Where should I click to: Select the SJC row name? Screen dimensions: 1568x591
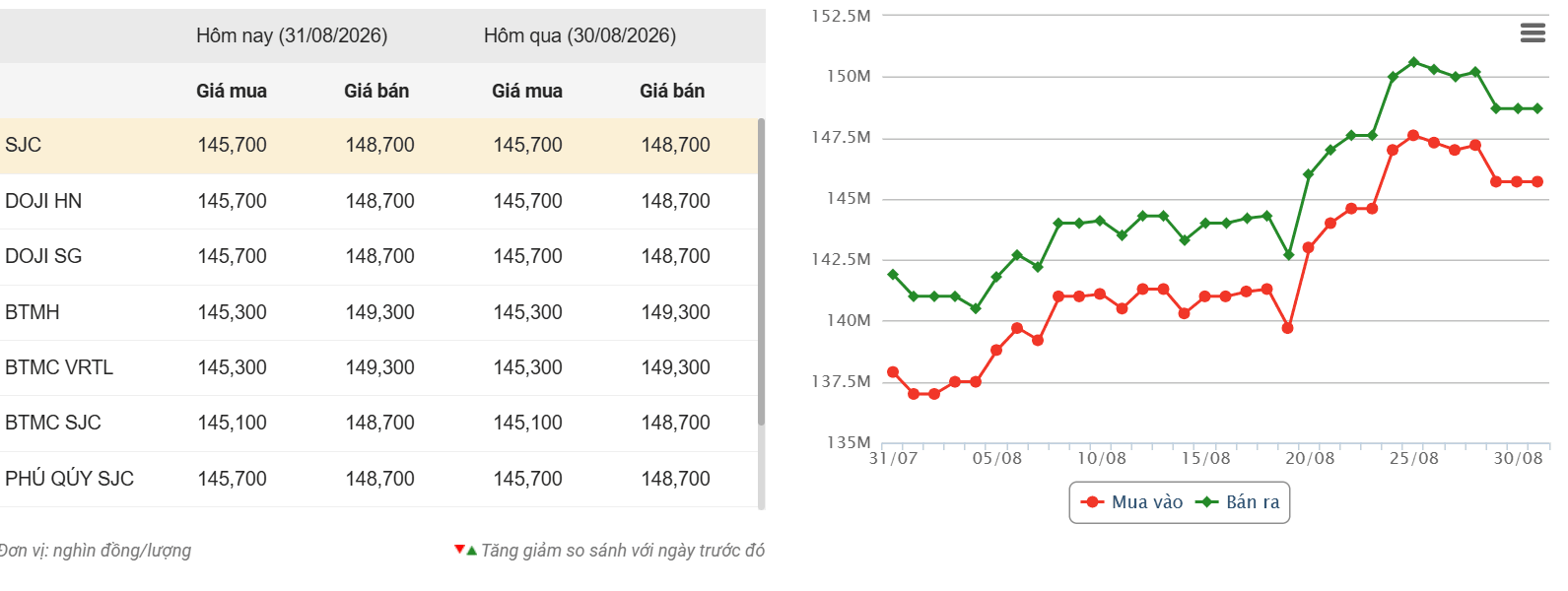click(x=24, y=145)
